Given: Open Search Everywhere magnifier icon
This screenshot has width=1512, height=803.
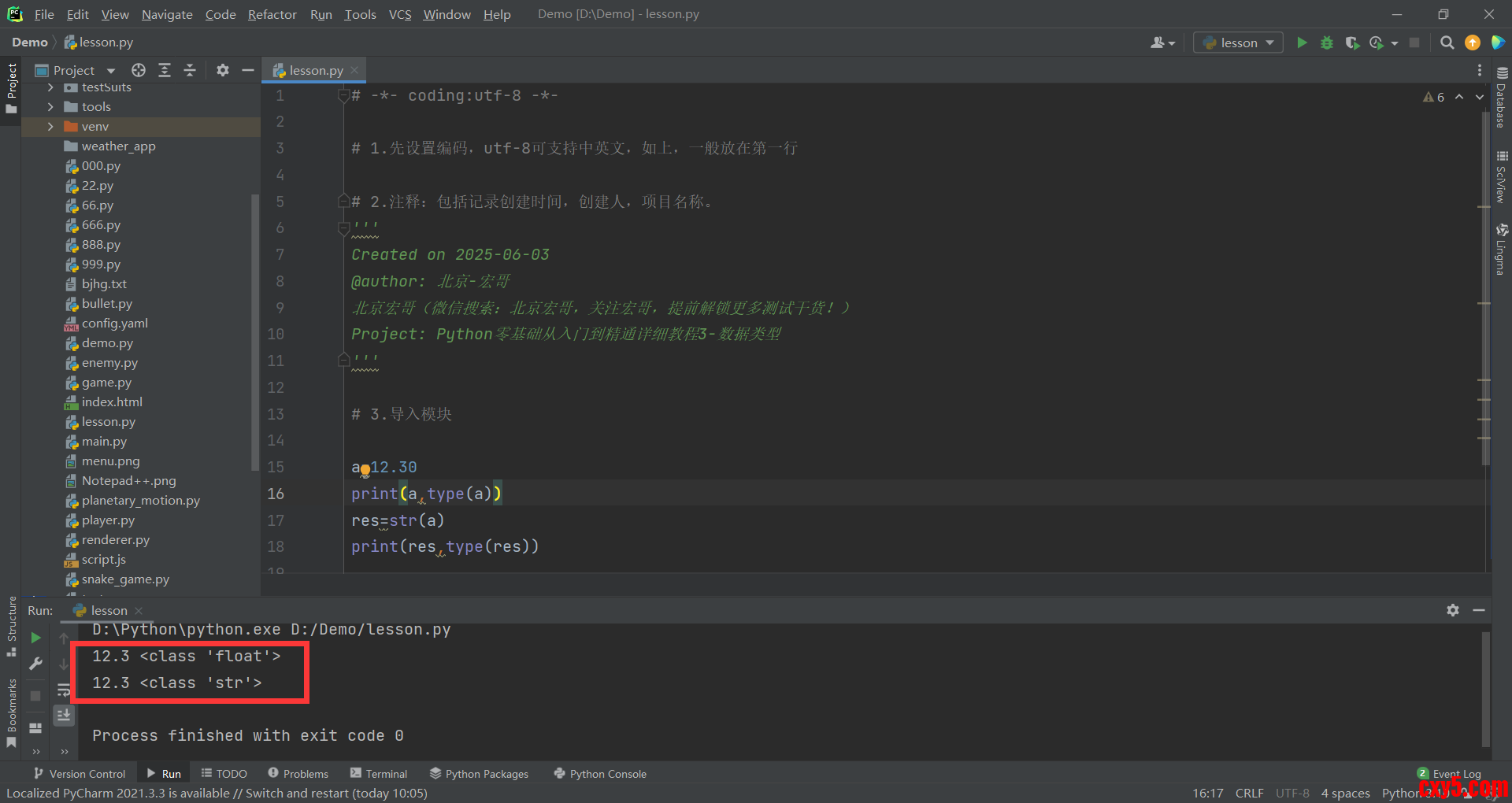Looking at the screenshot, I should click(1447, 43).
